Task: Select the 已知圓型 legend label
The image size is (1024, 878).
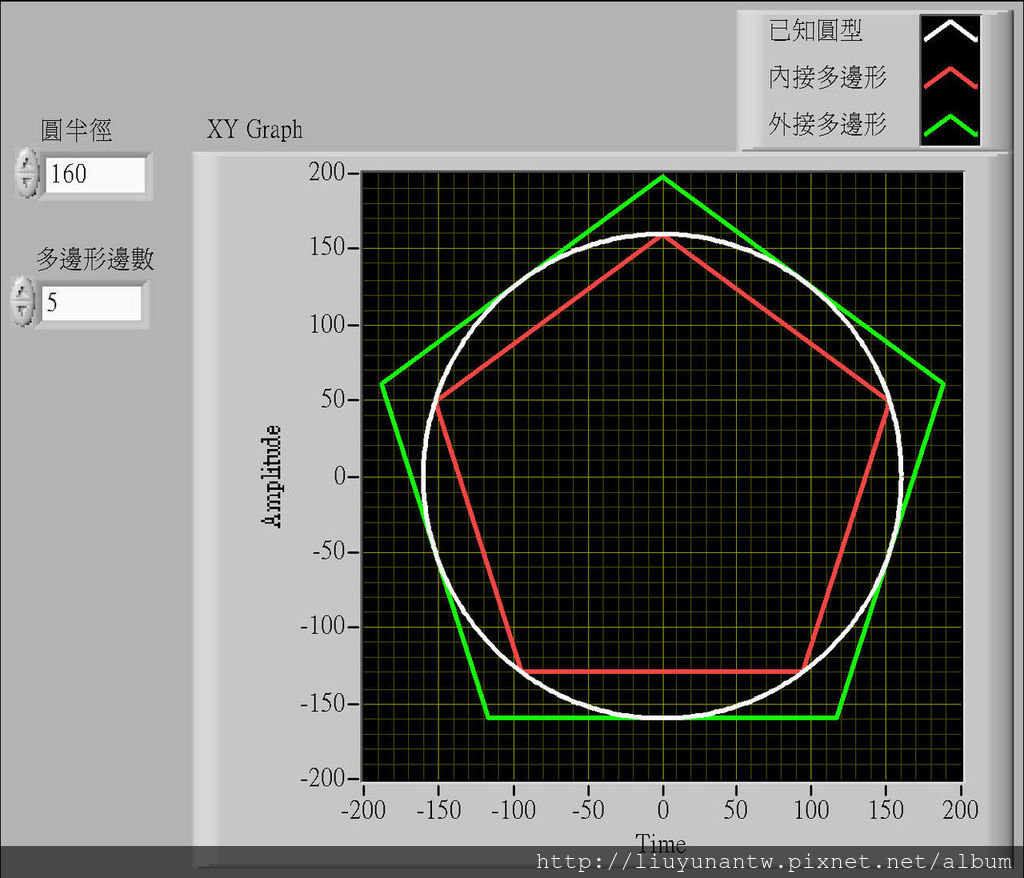Action: 814,30
